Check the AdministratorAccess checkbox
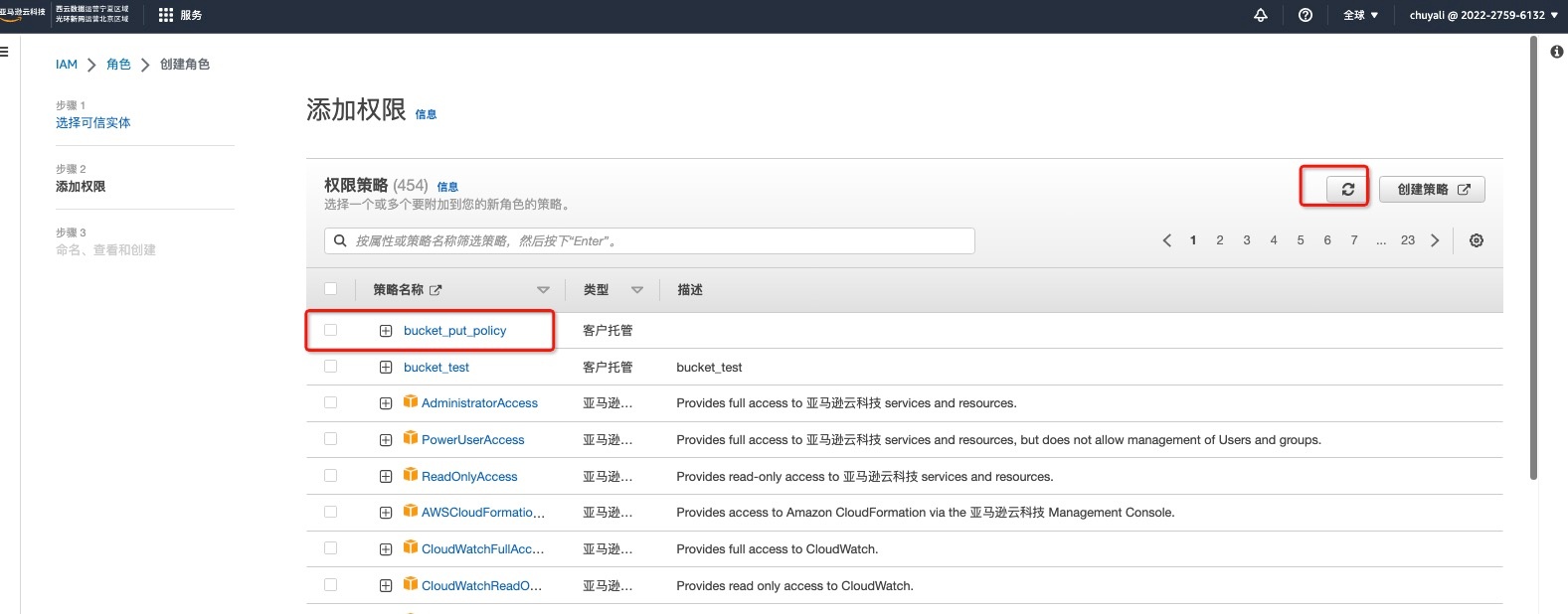Viewport: 1568px width, 614px height. coord(330,402)
